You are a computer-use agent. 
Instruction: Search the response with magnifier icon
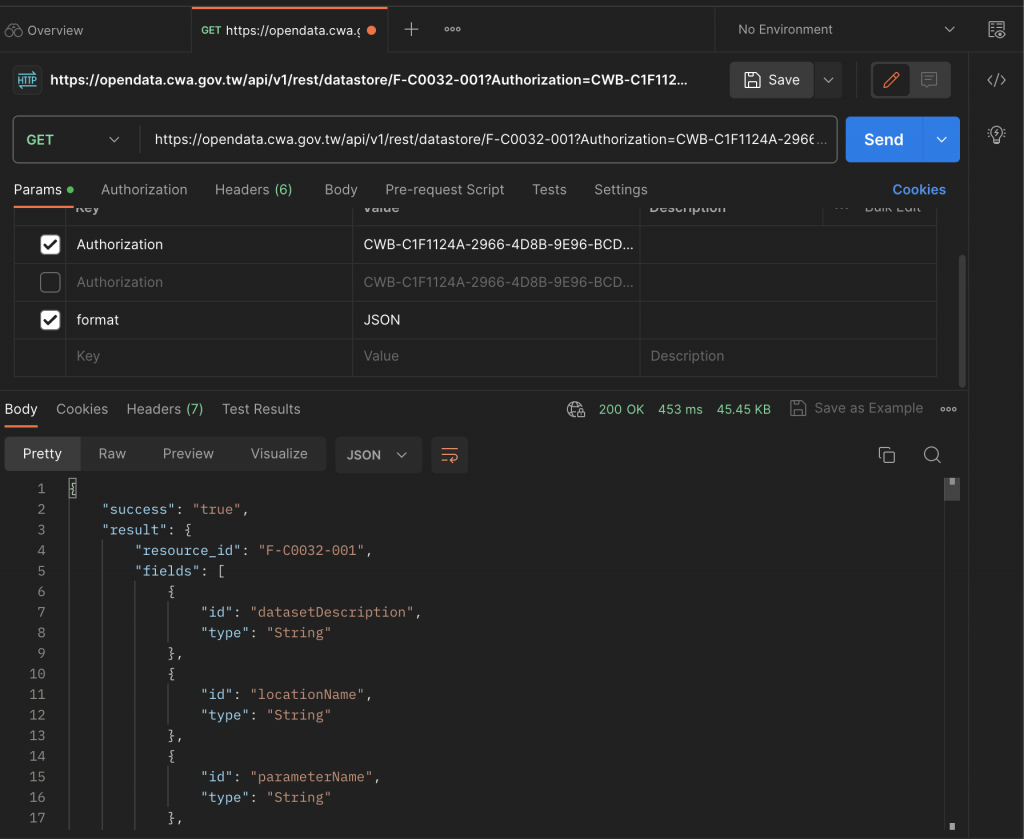click(932, 454)
